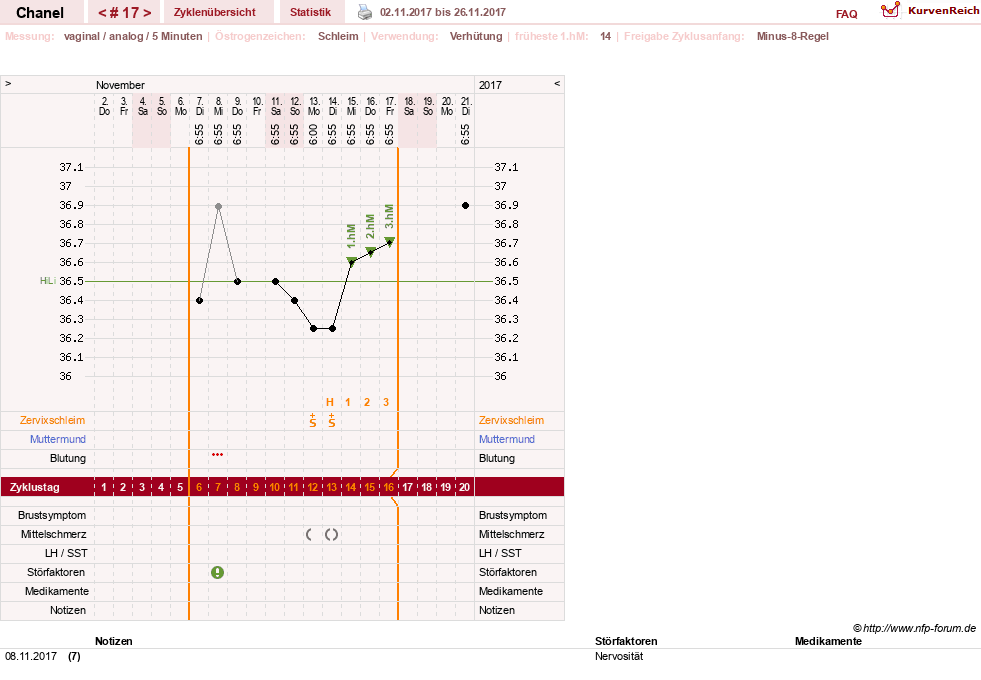Select the grey excluded 36.9 temperature point

pos(218,206)
